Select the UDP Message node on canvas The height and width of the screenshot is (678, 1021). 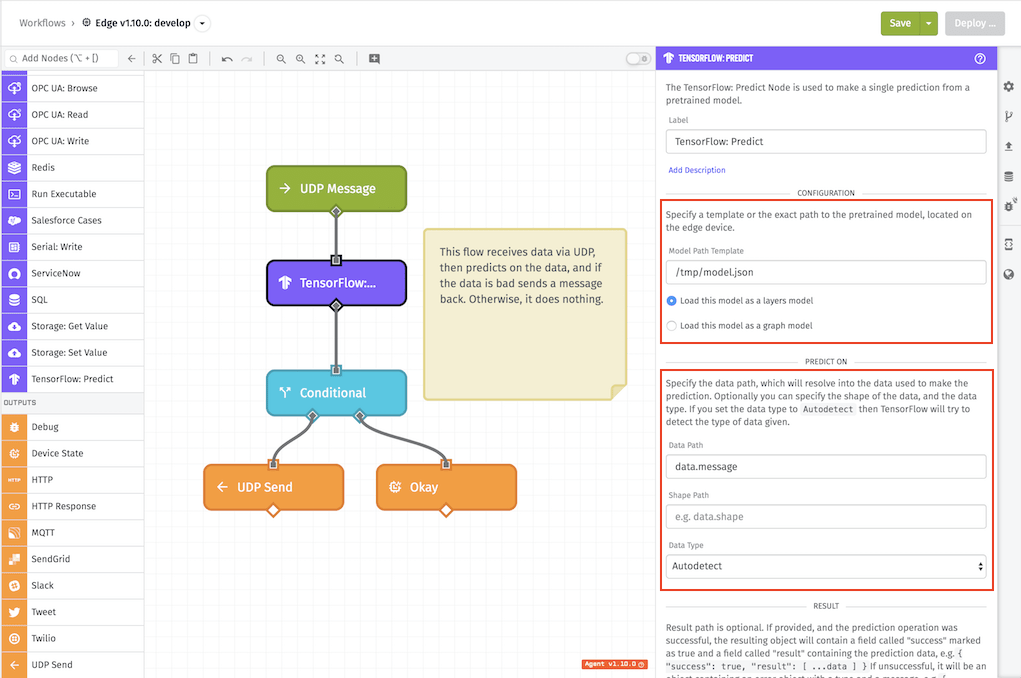point(337,188)
